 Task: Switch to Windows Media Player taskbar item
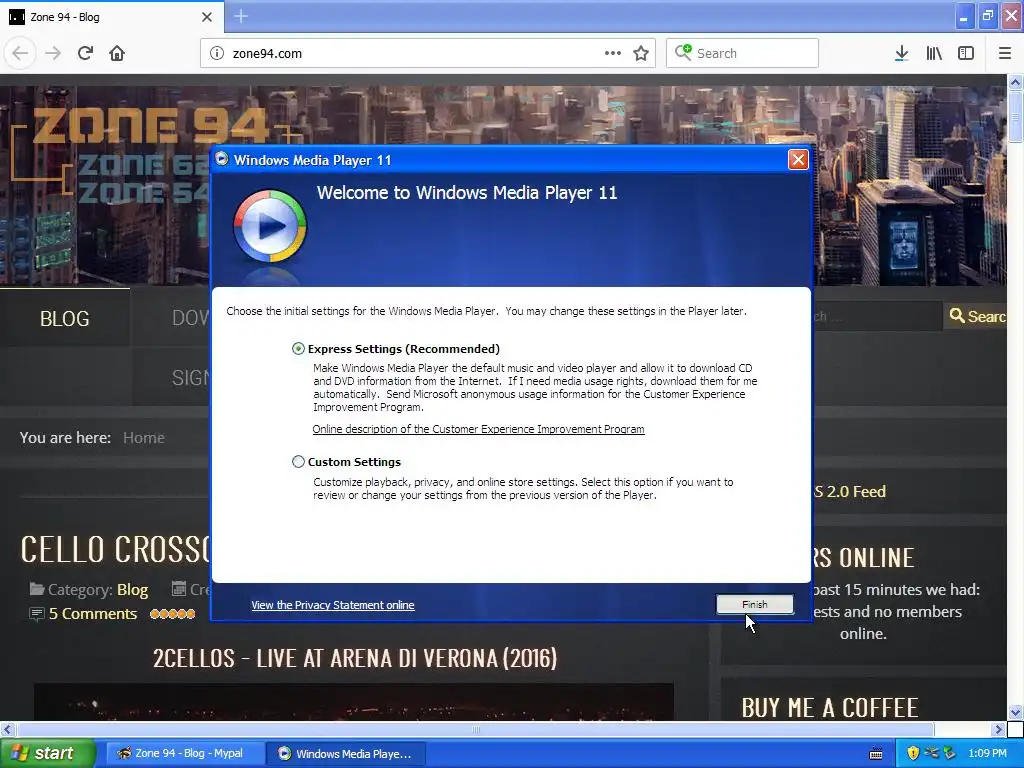pyautogui.click(x=347, y=753)
